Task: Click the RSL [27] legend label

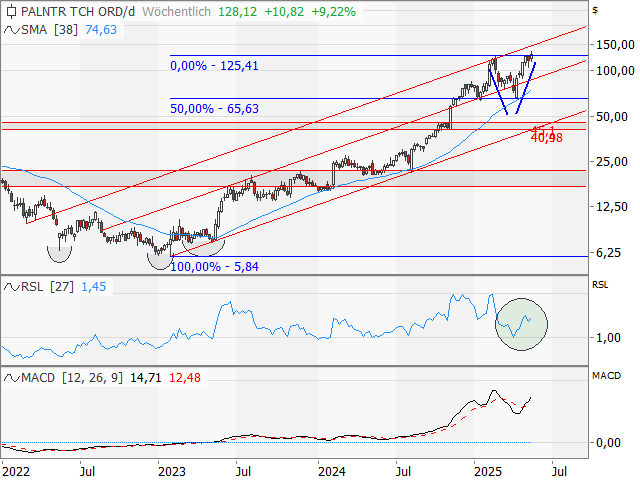Action: click(47, 287)
